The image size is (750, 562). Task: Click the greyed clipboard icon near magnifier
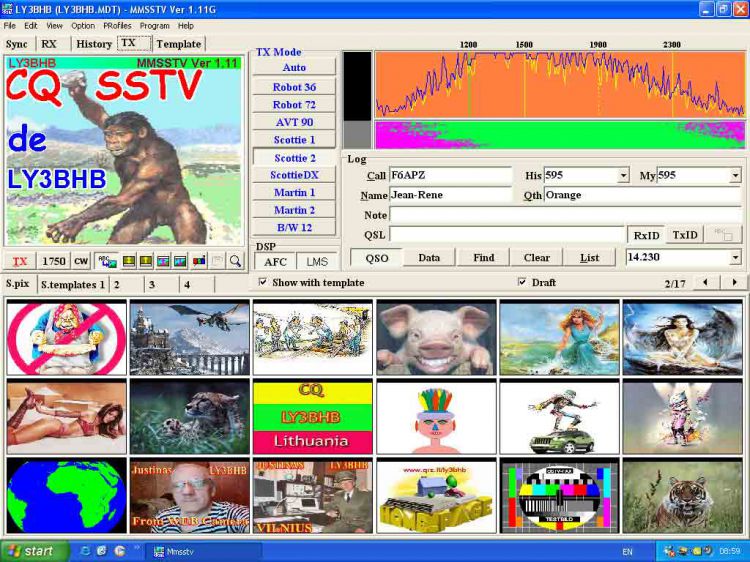pyautogui.click(x=217, y=261)
